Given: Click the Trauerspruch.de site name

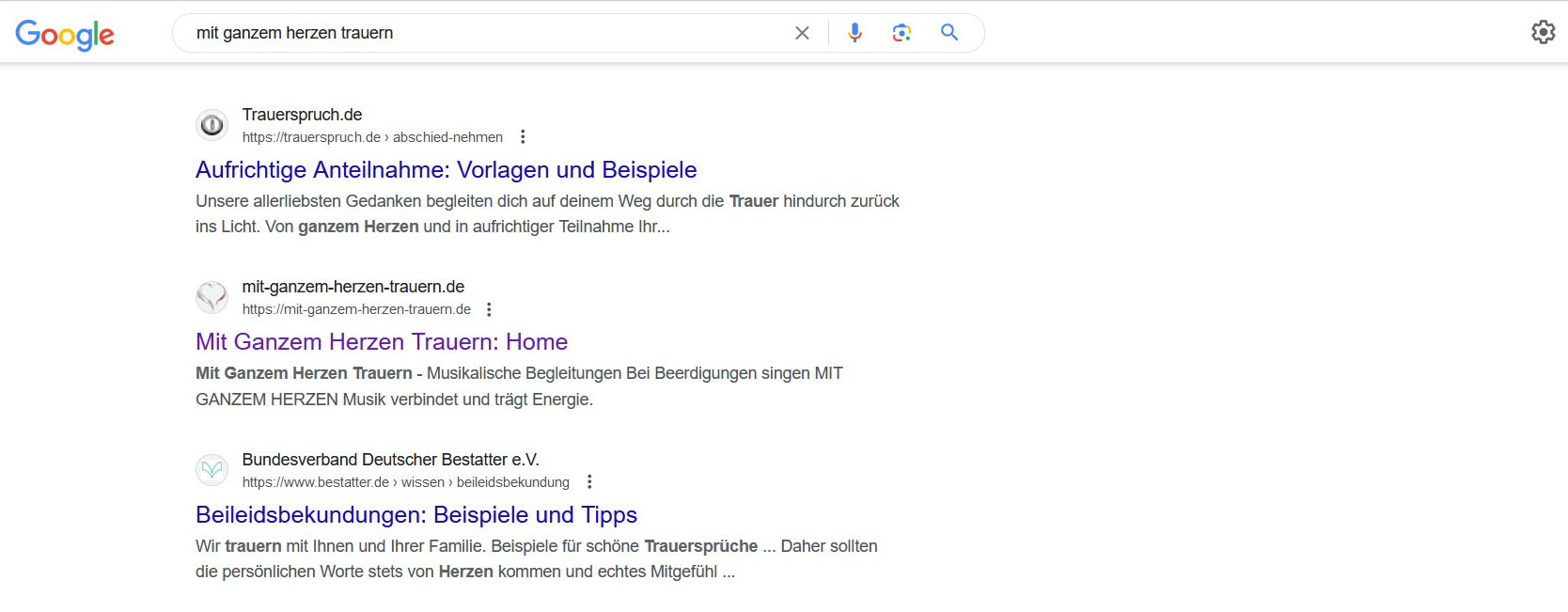Looking at the screenshot, I should tap(302, 115).
